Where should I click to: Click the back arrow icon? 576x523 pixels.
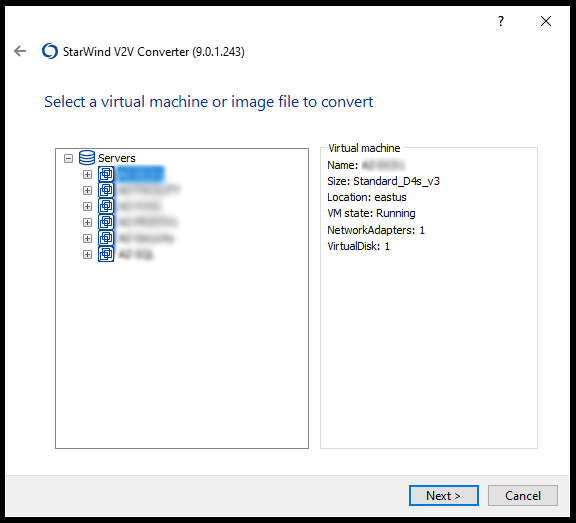click(20, 51)
